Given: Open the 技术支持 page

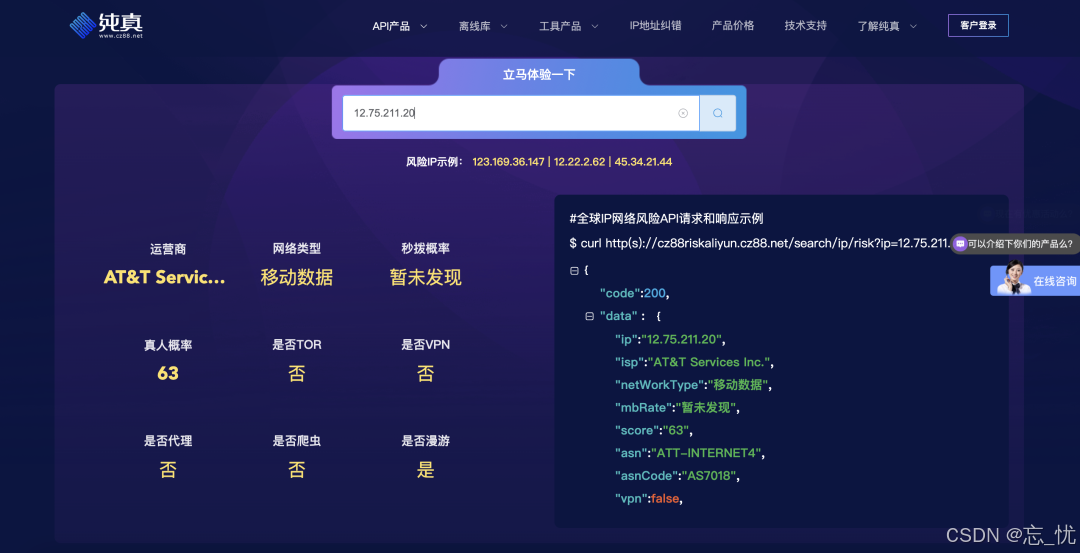Looking at the screenshot, I should [x=805, y=25].
